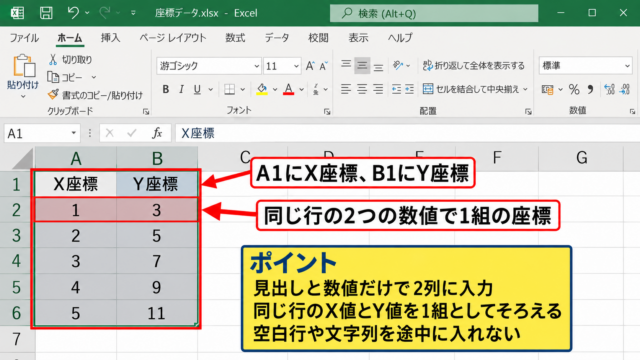The image size is (640, 360).
Task: Open the フォント dialog launcher
Action: 327,111
